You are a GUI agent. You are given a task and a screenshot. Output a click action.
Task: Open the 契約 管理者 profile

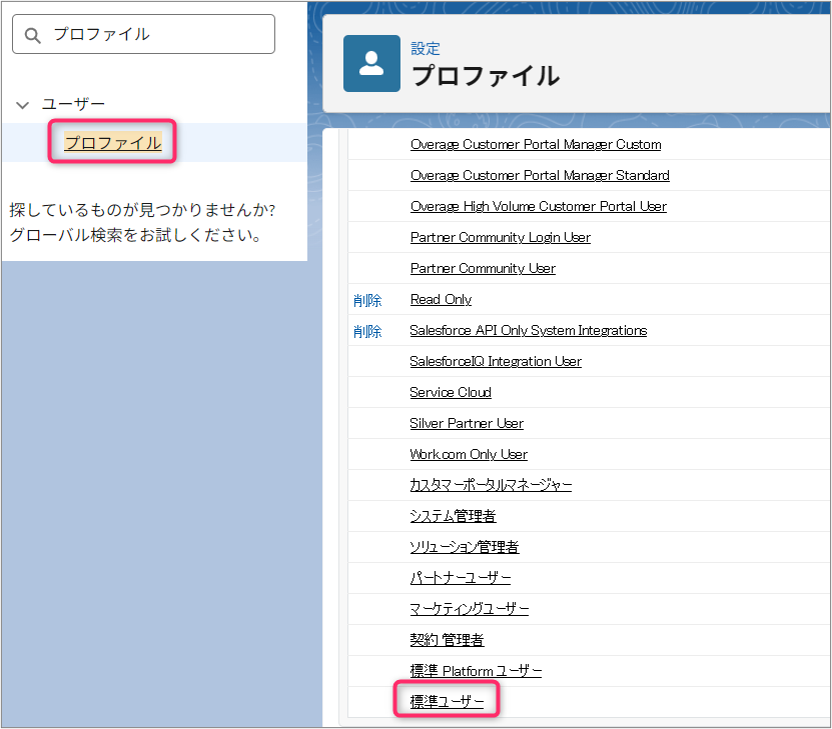[x=446, y=640]
